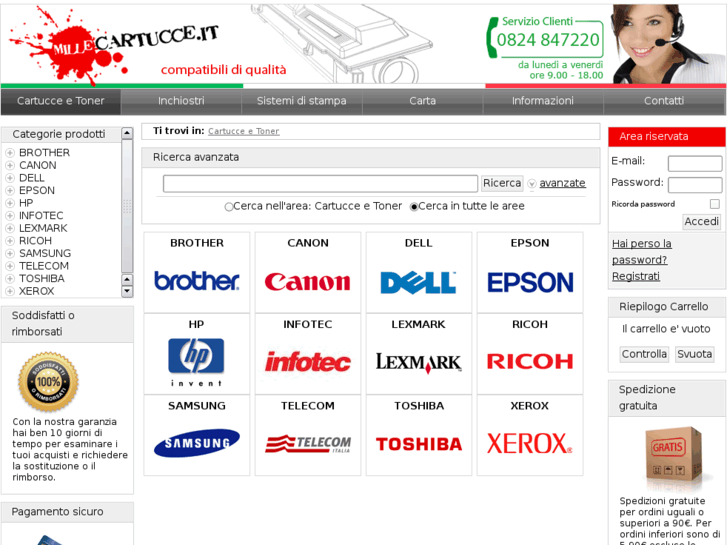
Task: Expand the HP category tree node
Action: click(10, 203)
